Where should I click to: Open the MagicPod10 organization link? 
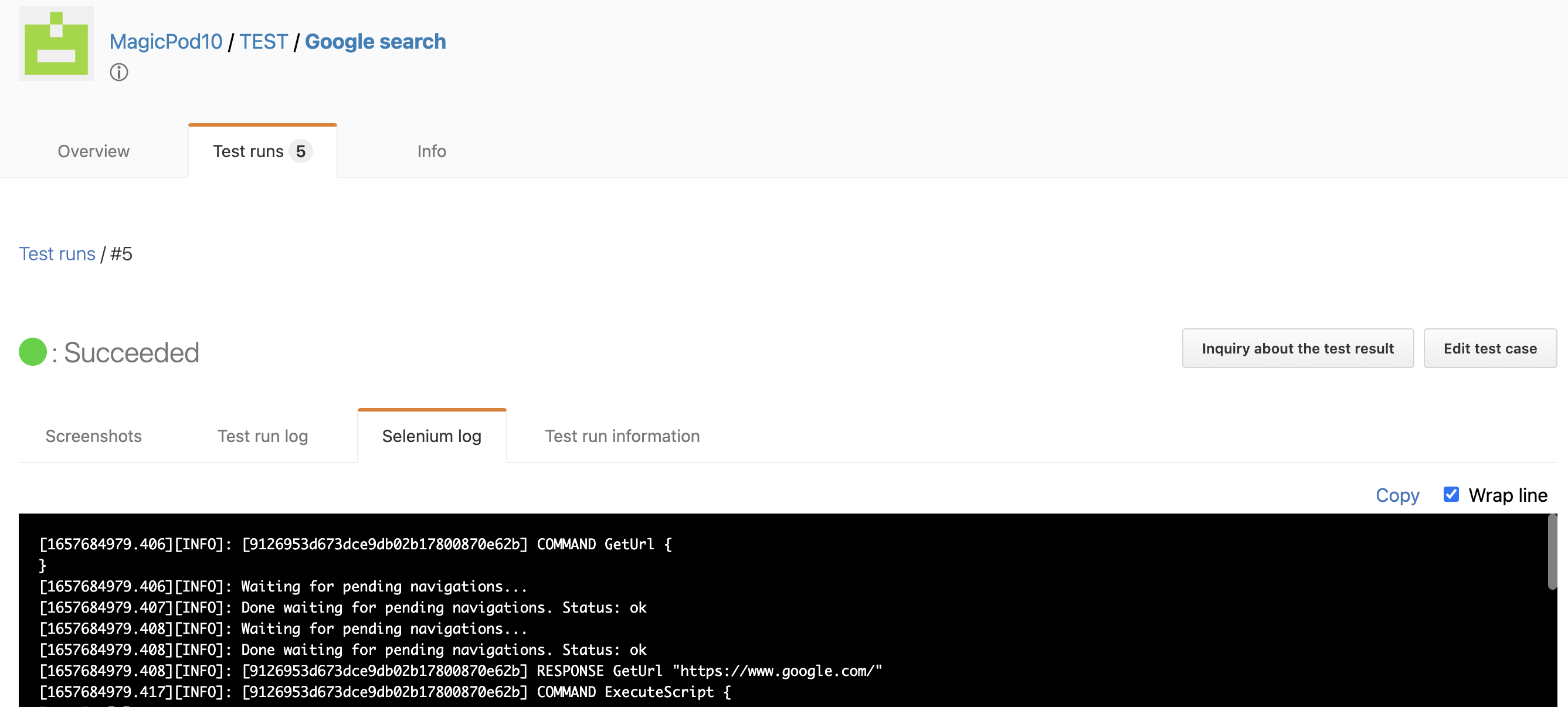tap(165, 42)
